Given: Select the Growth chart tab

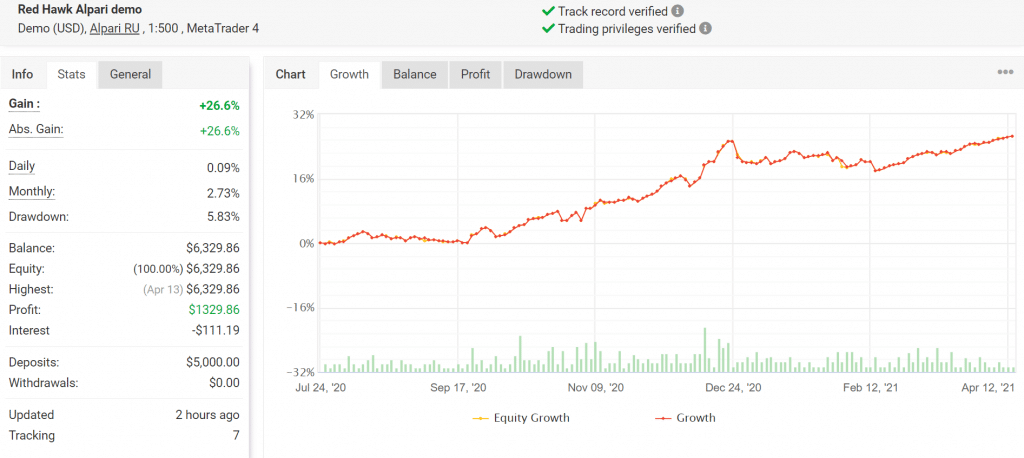Looking at the screenshot, I should coord(349,74).
